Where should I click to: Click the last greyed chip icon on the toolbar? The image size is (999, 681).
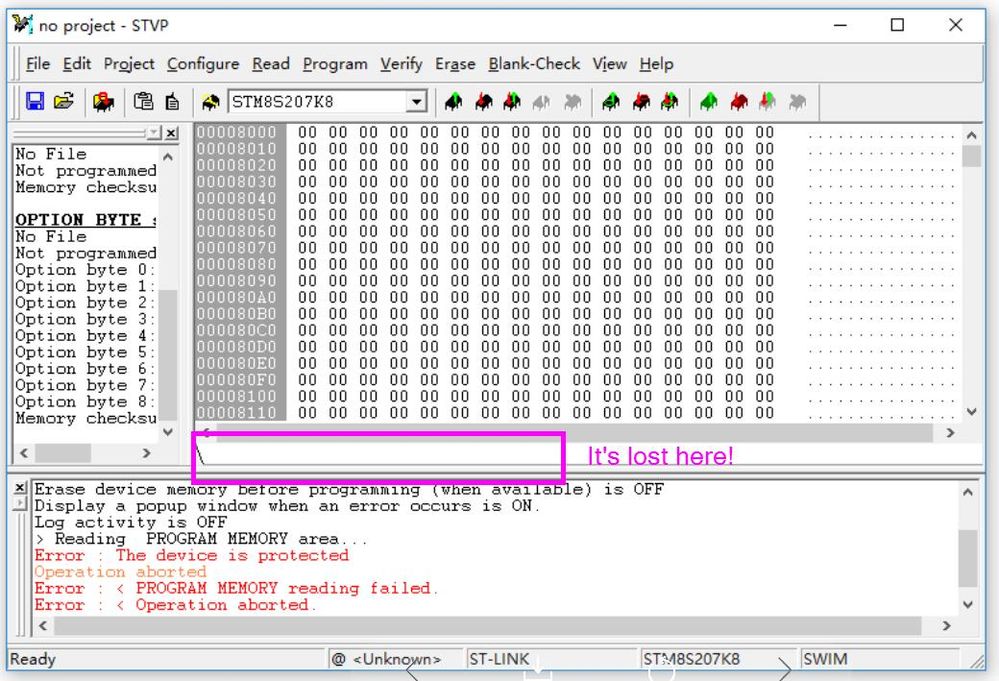pyautogui.click(x=797, y=101)
